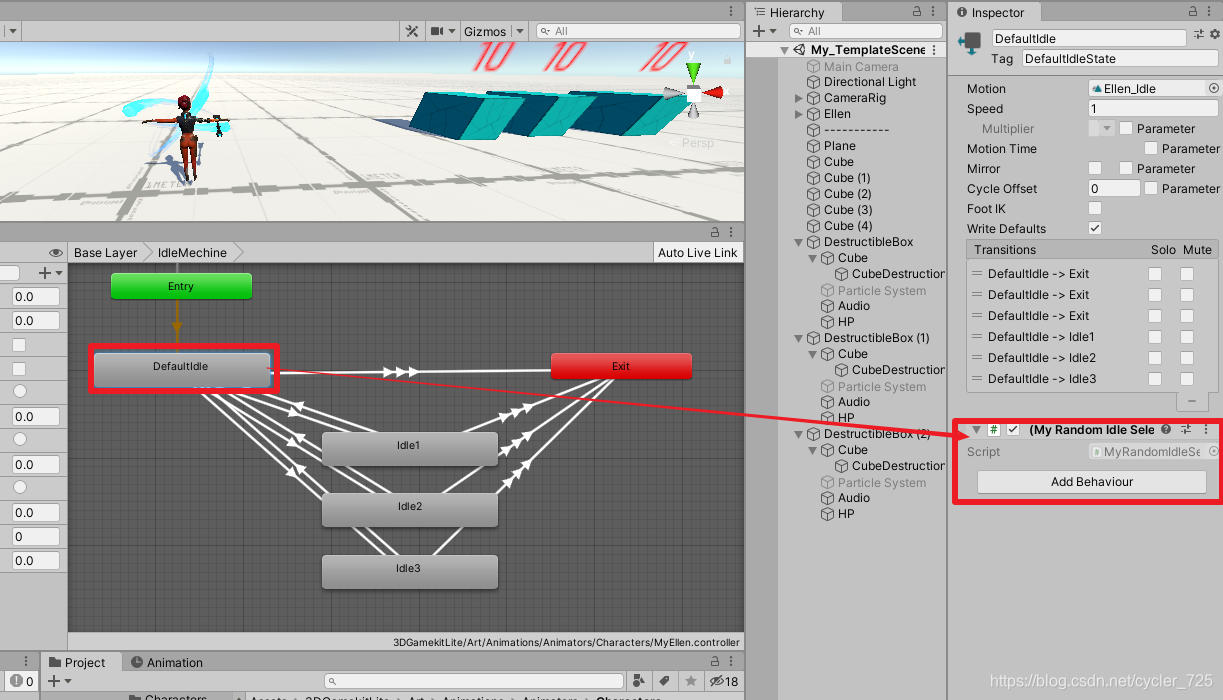Go to Base Layer breadcrumb
Viewport: 1223px width, 700px height.
pos(106,253)
